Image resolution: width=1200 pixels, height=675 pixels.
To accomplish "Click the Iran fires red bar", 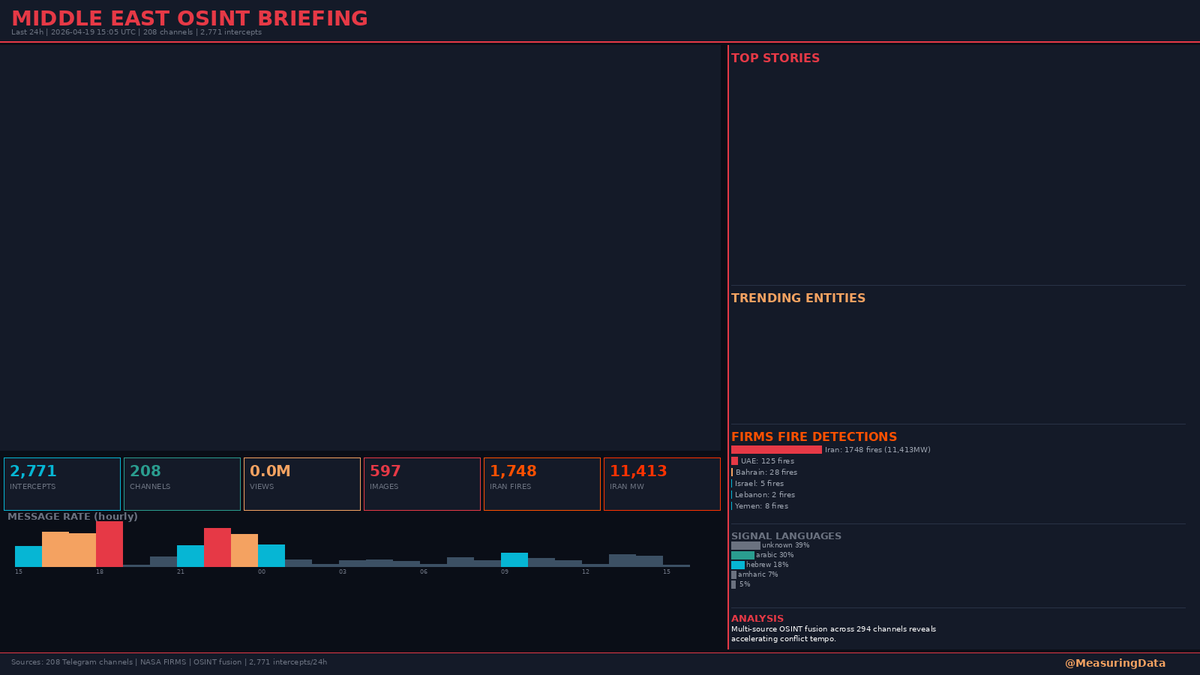I will pos(776,450).
